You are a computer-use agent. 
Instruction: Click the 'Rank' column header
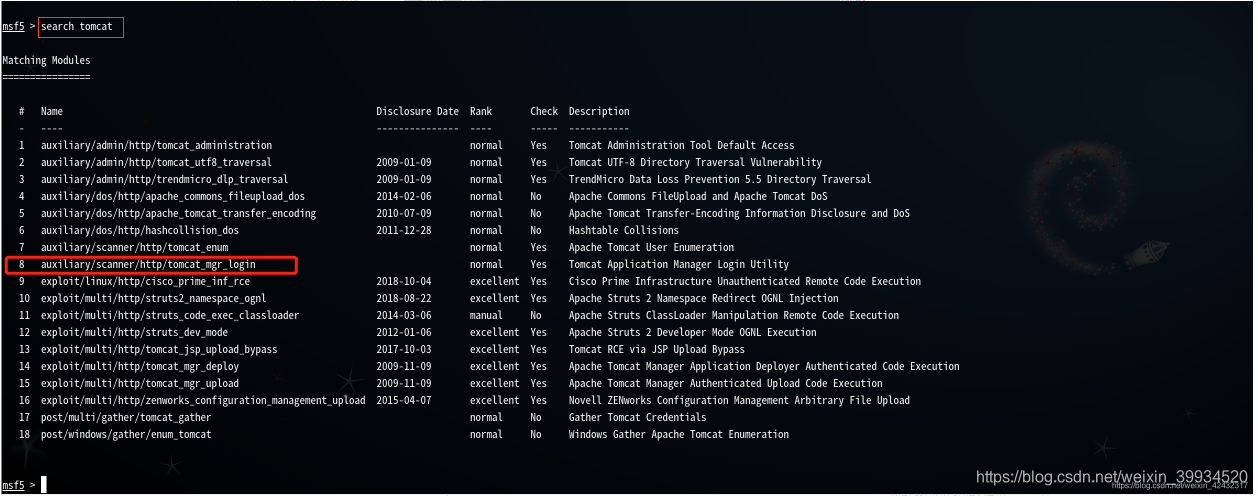(x=481, y=111)
